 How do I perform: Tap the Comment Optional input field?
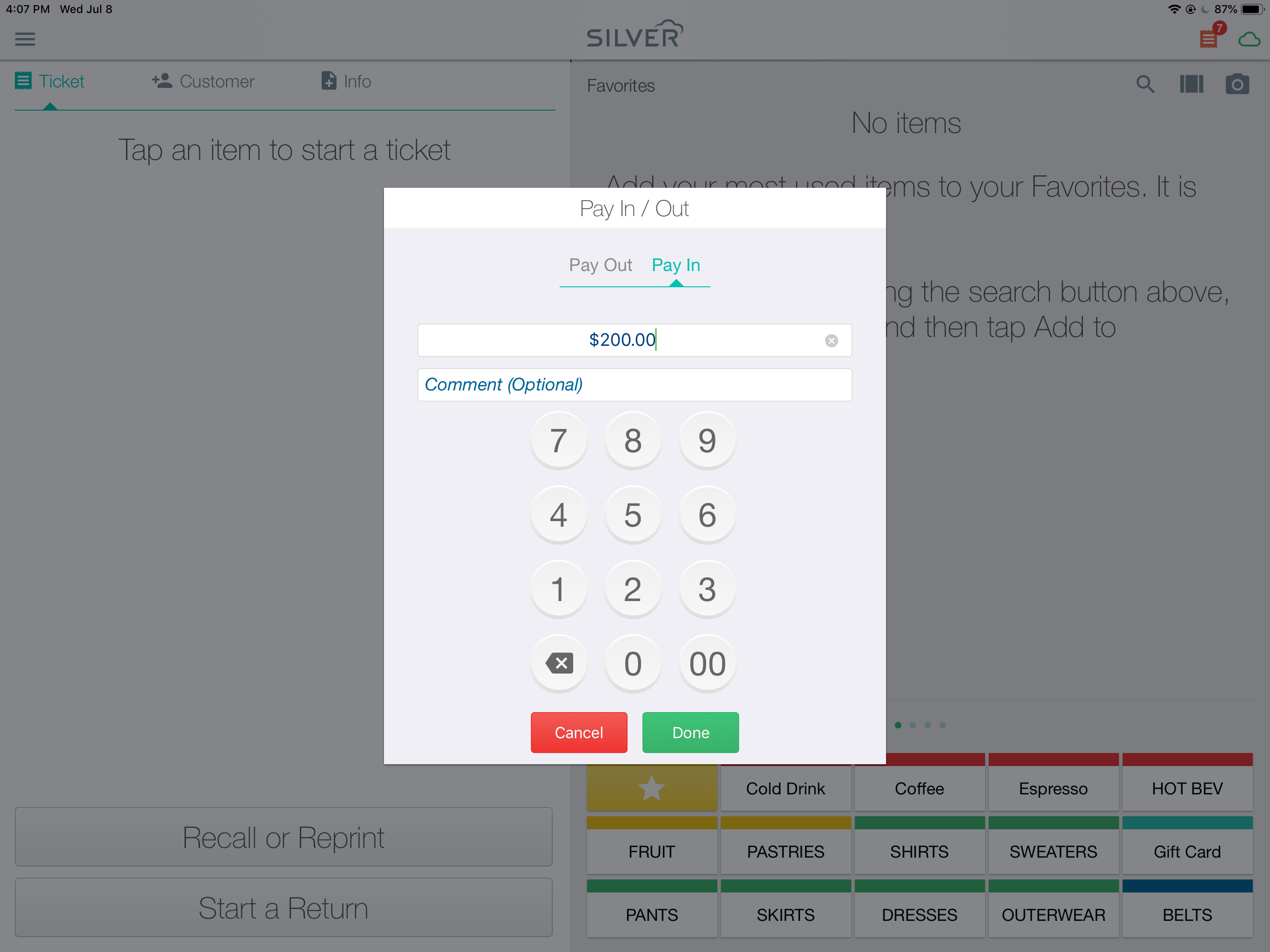[x=636, y=384]
